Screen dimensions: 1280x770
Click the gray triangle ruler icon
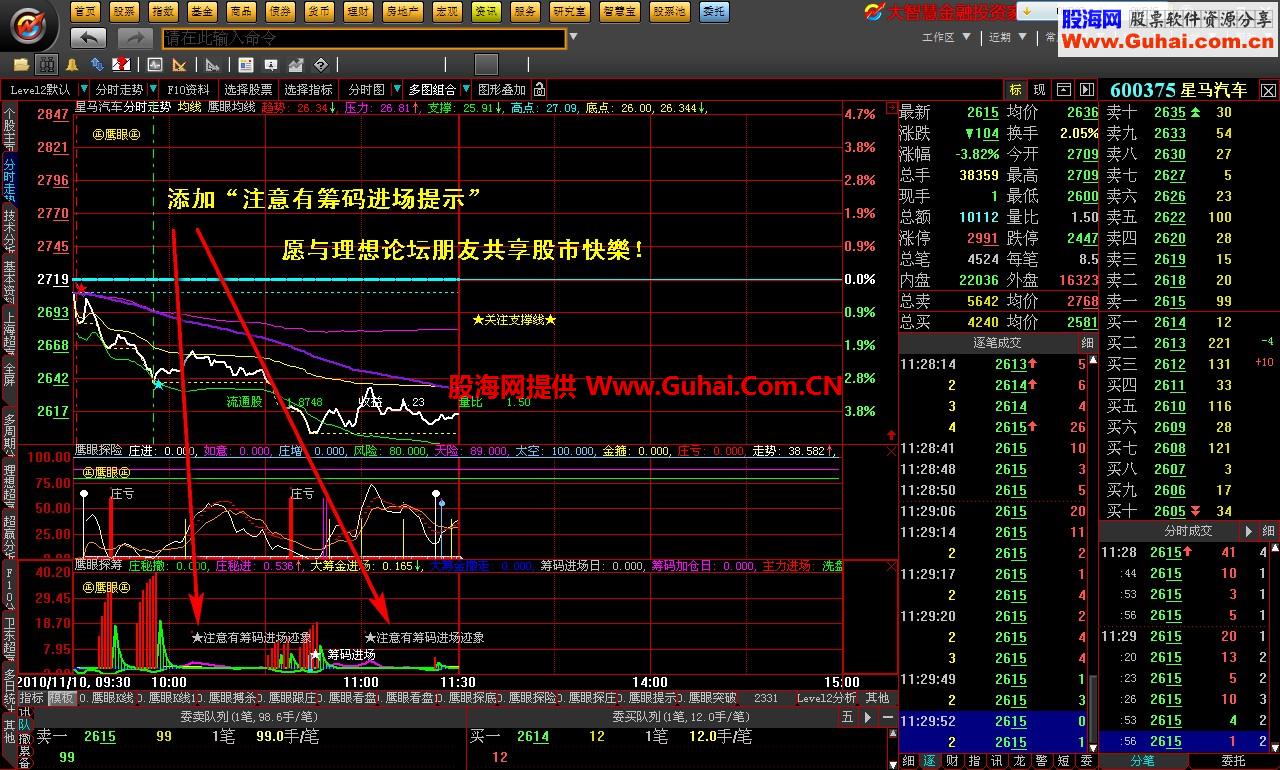tap(213, 65)
